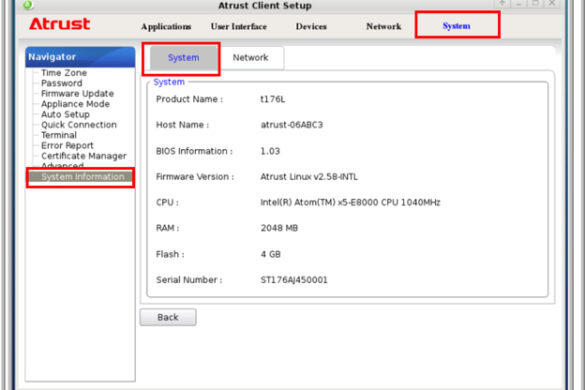Open Quick Connection in Navigator
The height and width of the screenshot is (390, 585).
tap(79, 125)
